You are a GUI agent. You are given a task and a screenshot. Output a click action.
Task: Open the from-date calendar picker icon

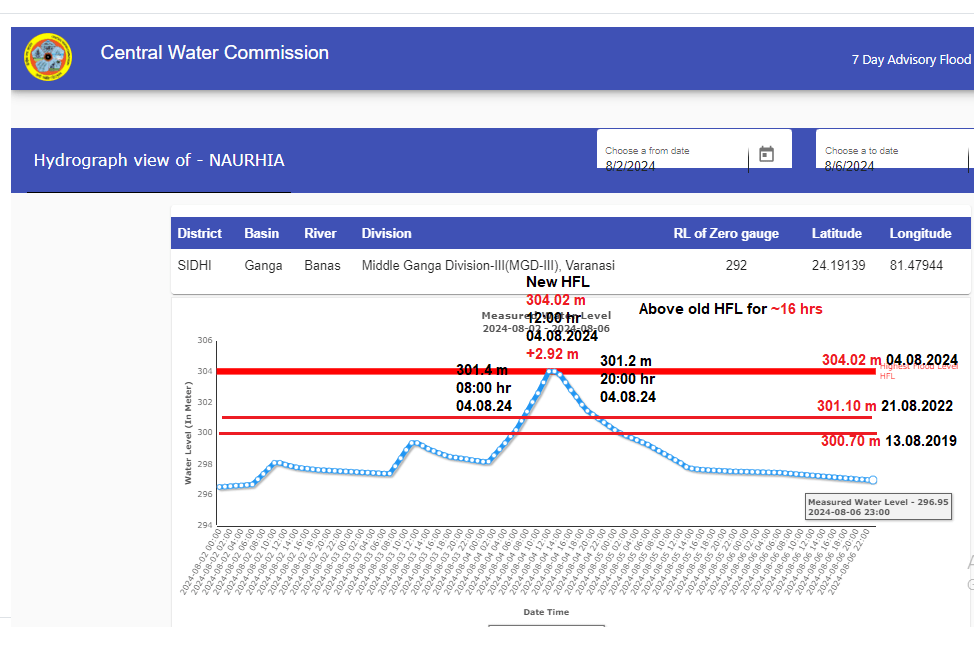(x=766, y=154)
